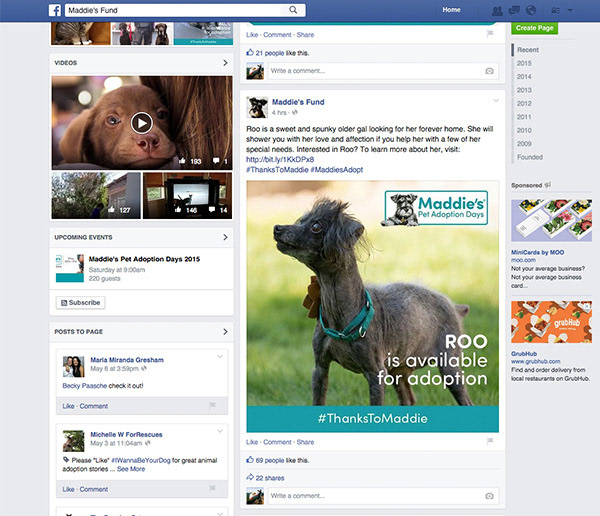Viewport: 600px width, 516px height.
Task: Like Maria Miranda Gresham's post
Action: pyautogui.click(x=68, y=406)
